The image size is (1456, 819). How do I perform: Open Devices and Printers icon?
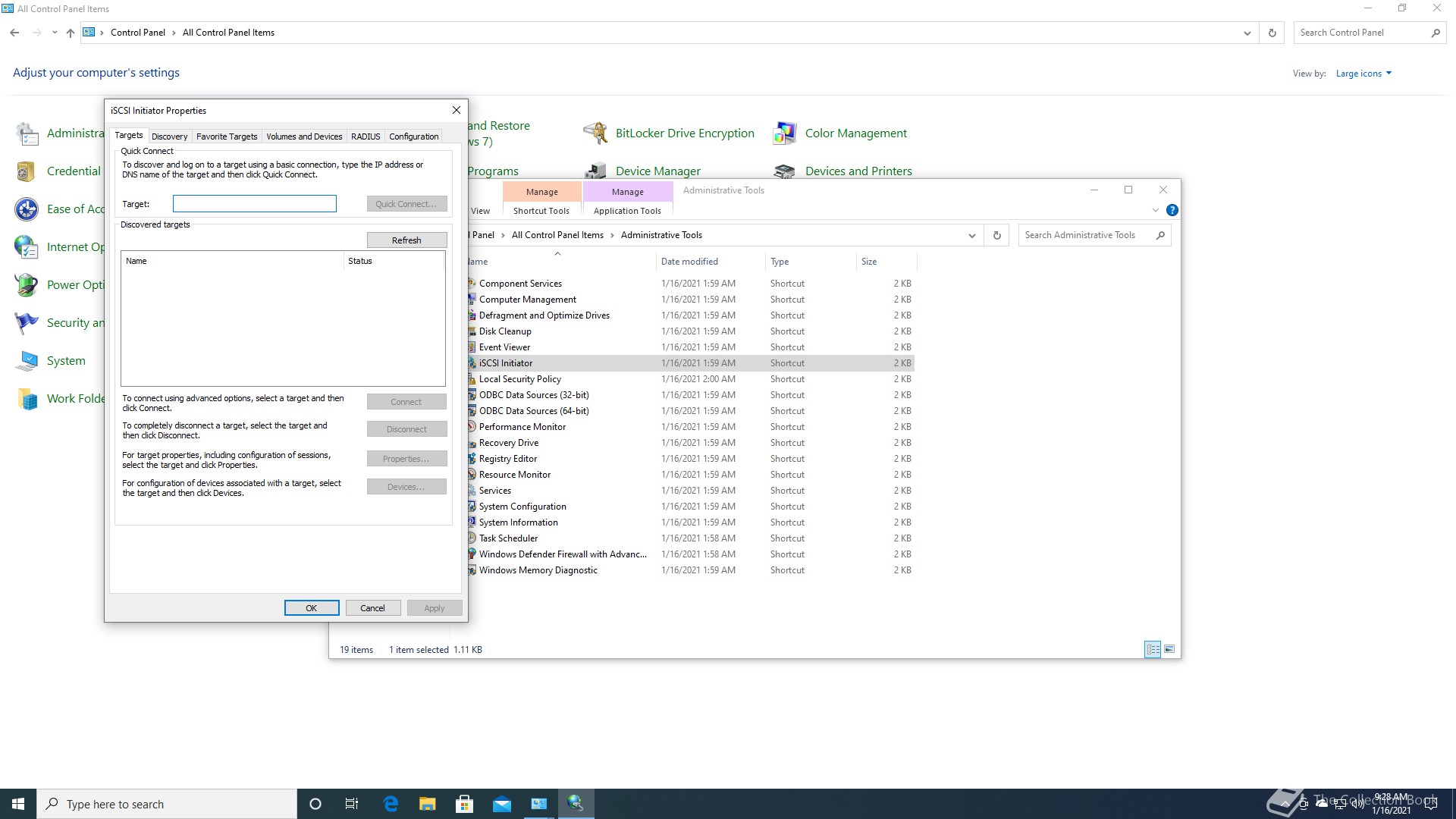coord(785,171)
